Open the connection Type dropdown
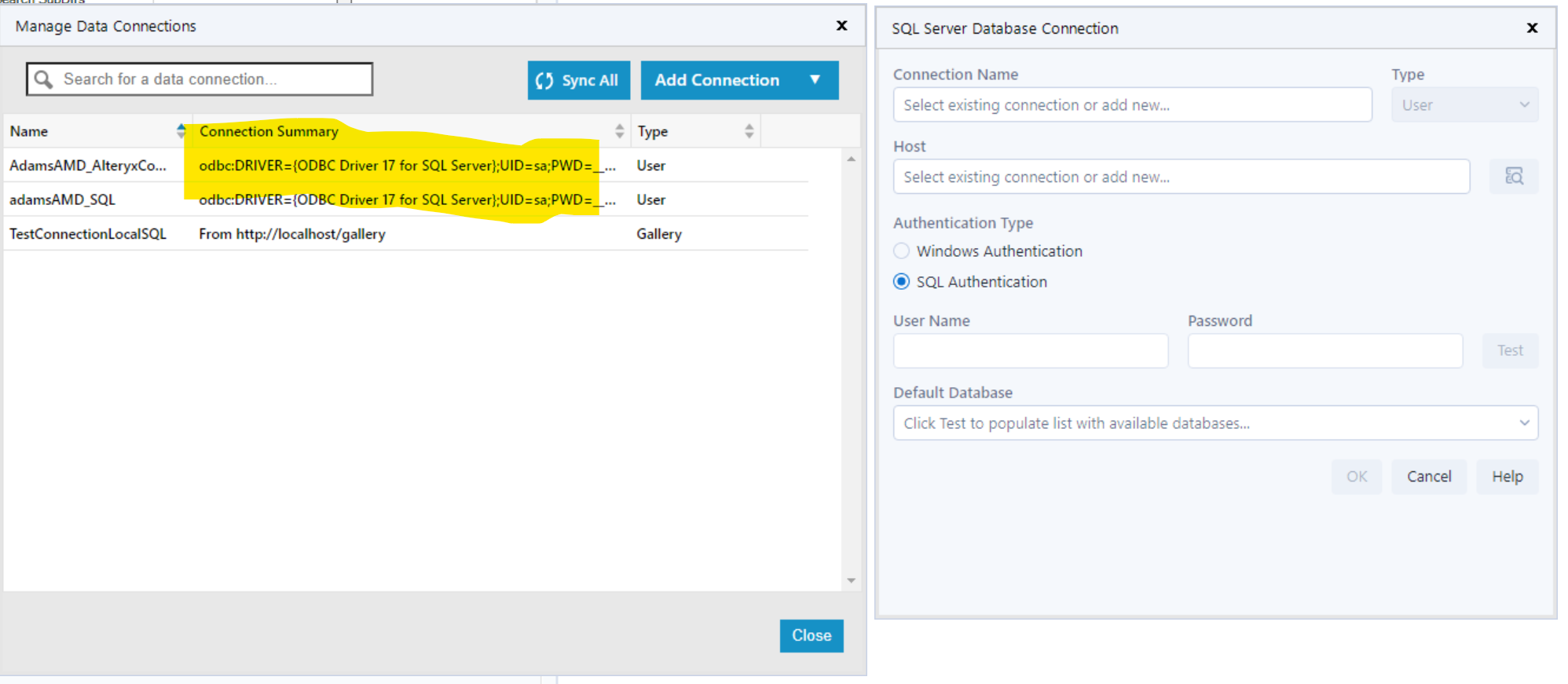Image resolution: width=1568 pixels, height=684 pixels. click(x=1464, y=105)
